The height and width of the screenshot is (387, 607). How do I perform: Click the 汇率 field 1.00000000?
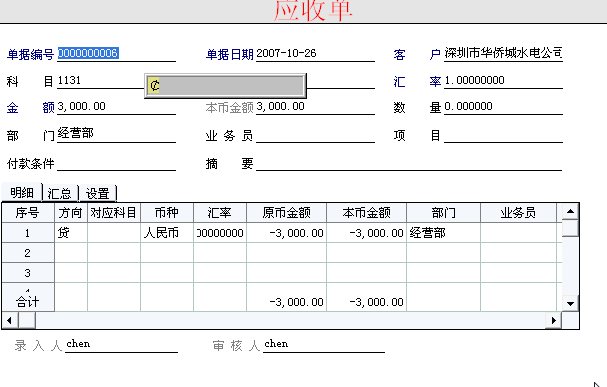coord(503,81)
